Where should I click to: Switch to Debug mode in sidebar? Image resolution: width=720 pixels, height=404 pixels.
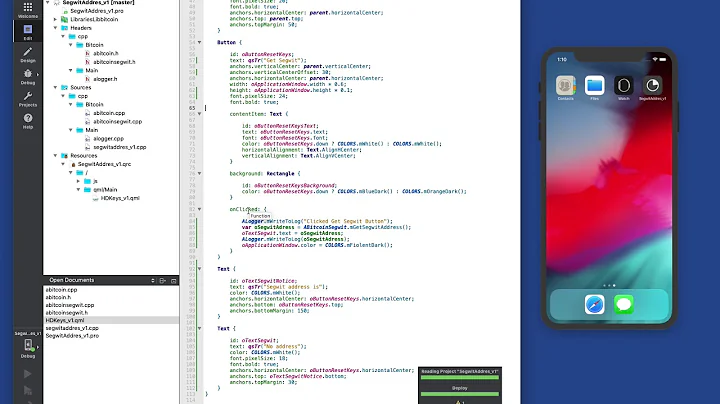click(x=28, y=77)
